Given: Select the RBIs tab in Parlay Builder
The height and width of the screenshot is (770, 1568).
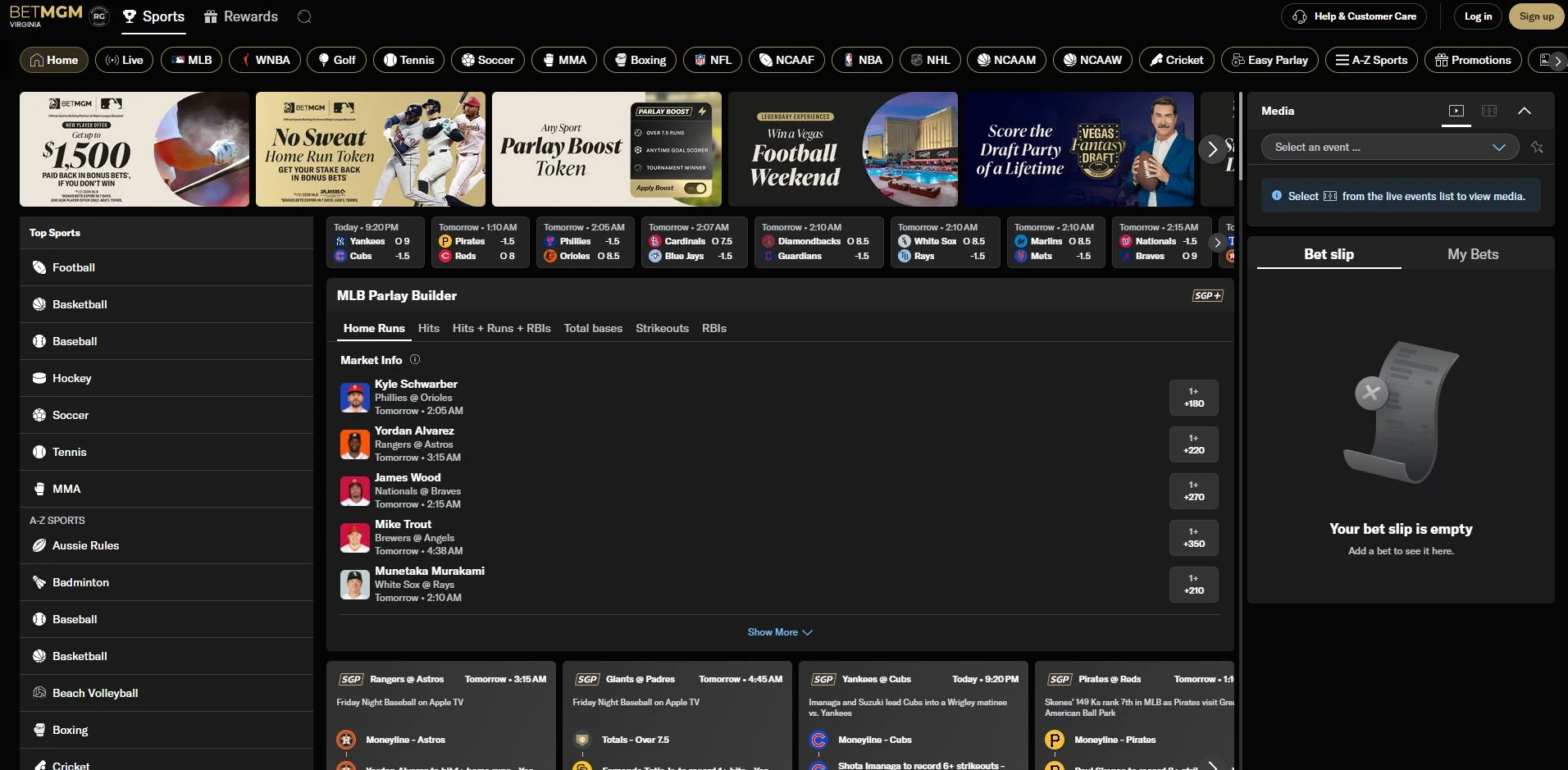Looking at the screenshot, I should [x=714, y=328].
